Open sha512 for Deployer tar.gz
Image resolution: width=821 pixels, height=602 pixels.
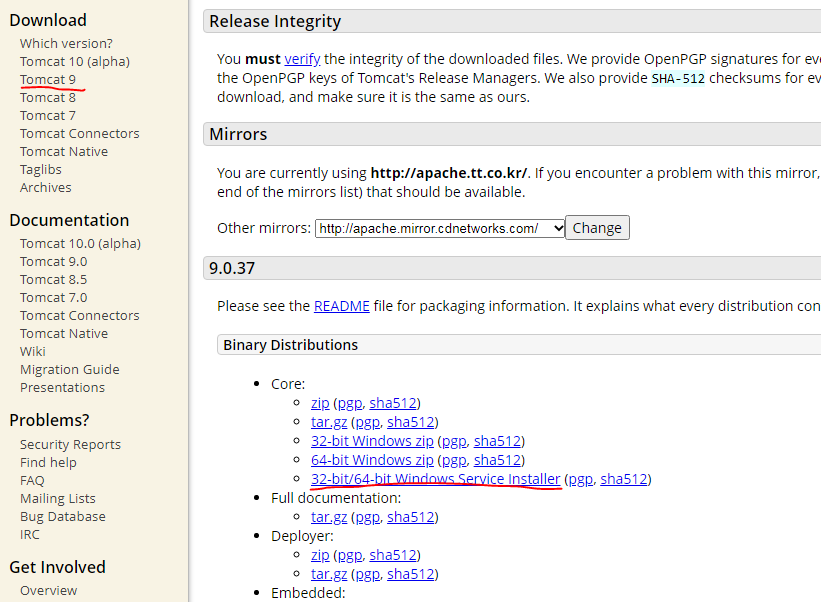(x=410, y=574)
